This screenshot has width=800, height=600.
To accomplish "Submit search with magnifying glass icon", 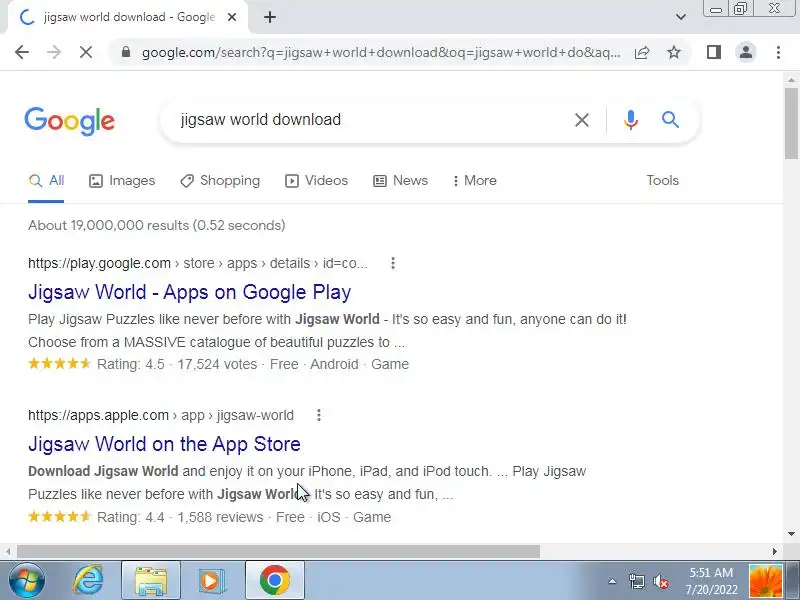I will (x=670, y=120).
